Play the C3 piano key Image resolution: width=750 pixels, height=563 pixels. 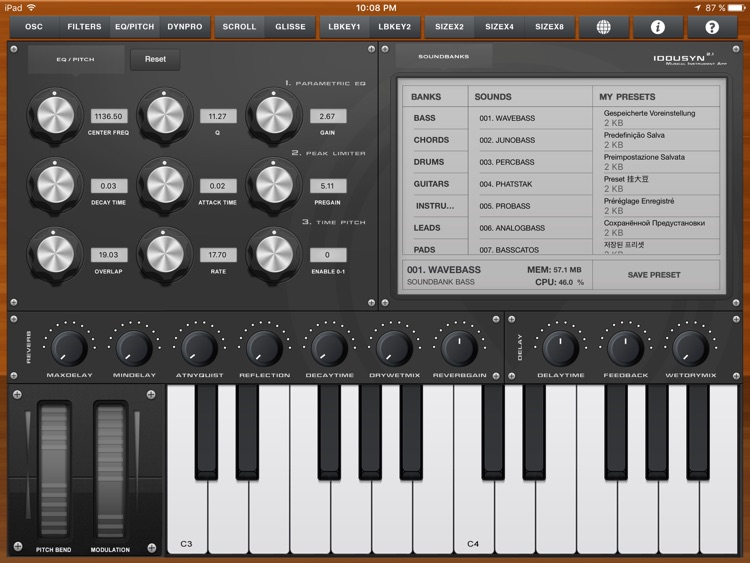point(187,517)
